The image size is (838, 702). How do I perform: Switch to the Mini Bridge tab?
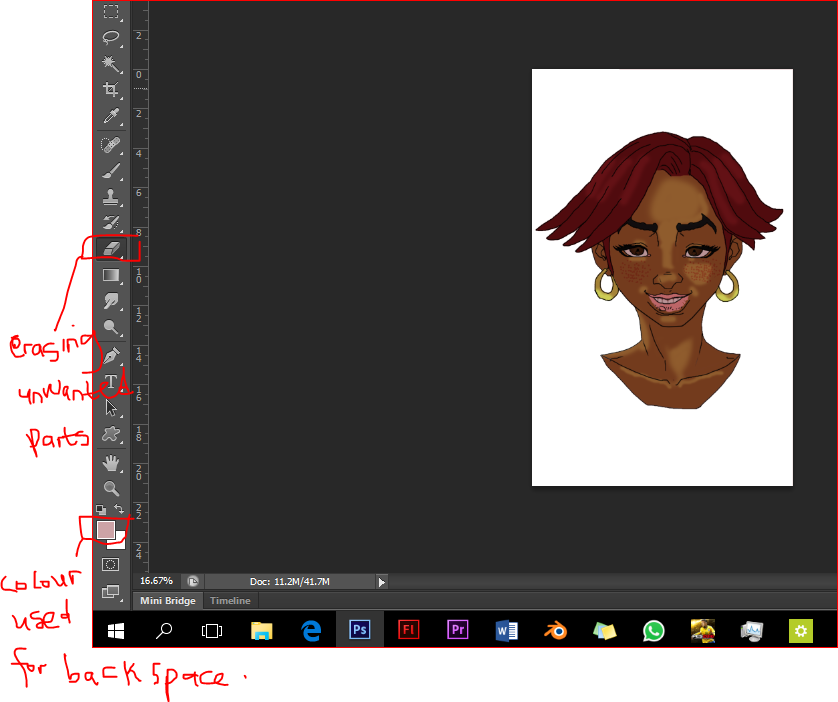click(x=168, y=600)
